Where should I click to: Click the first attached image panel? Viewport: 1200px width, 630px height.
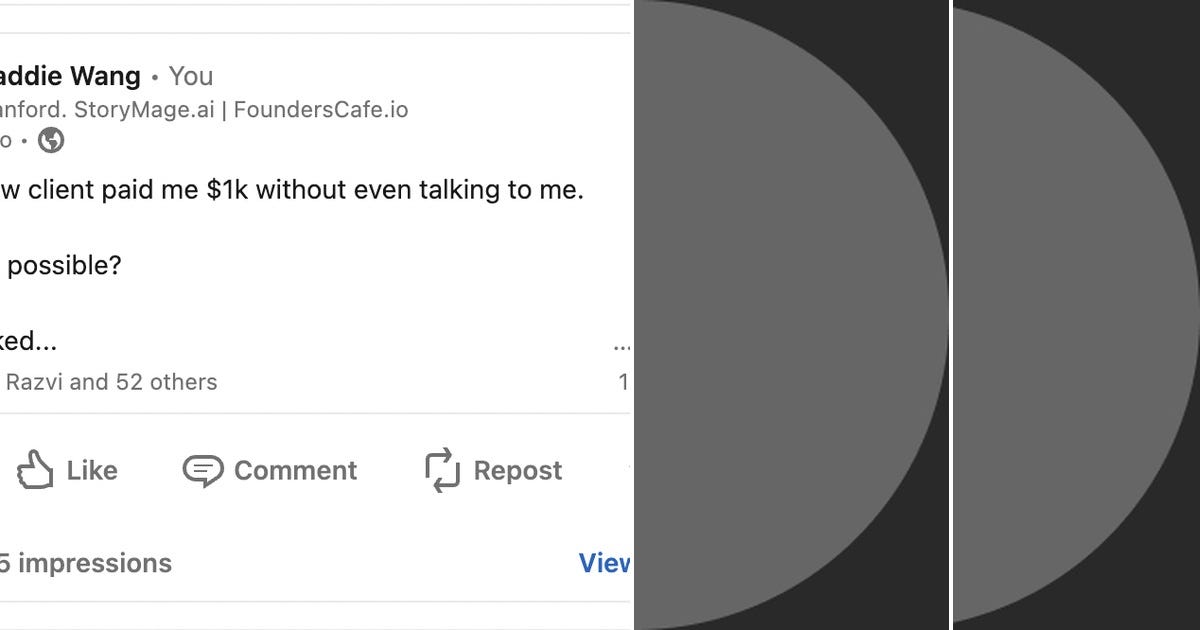pyautogui.click(x=790, y=315)
